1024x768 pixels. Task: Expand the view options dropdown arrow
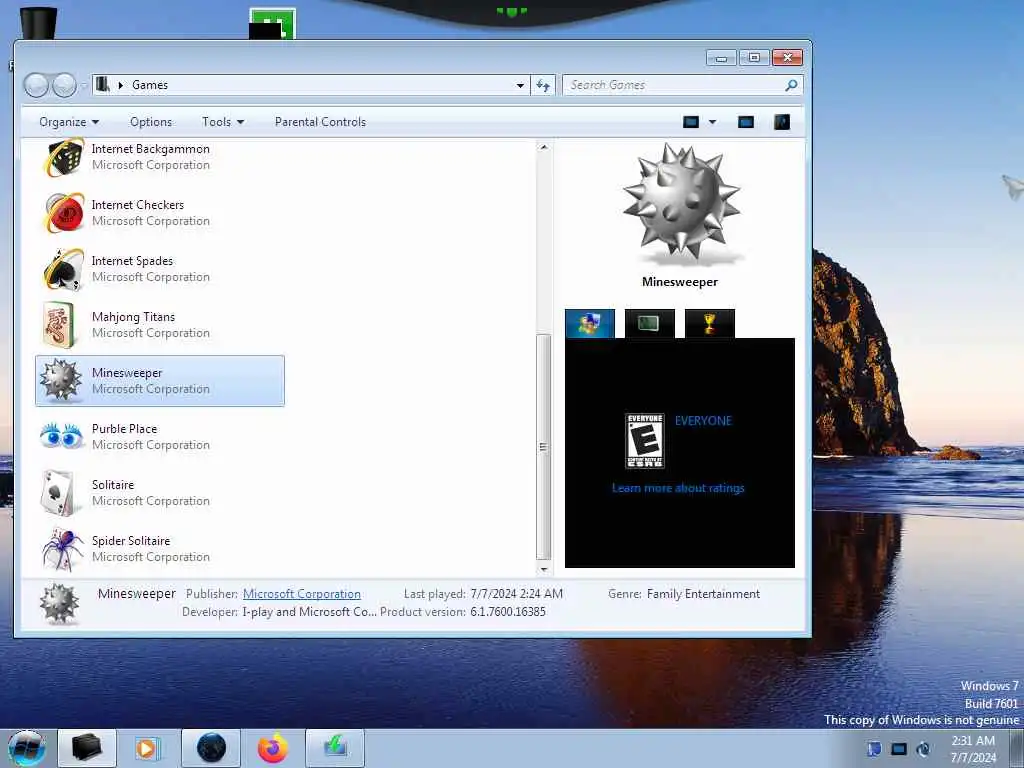point(712,122)
